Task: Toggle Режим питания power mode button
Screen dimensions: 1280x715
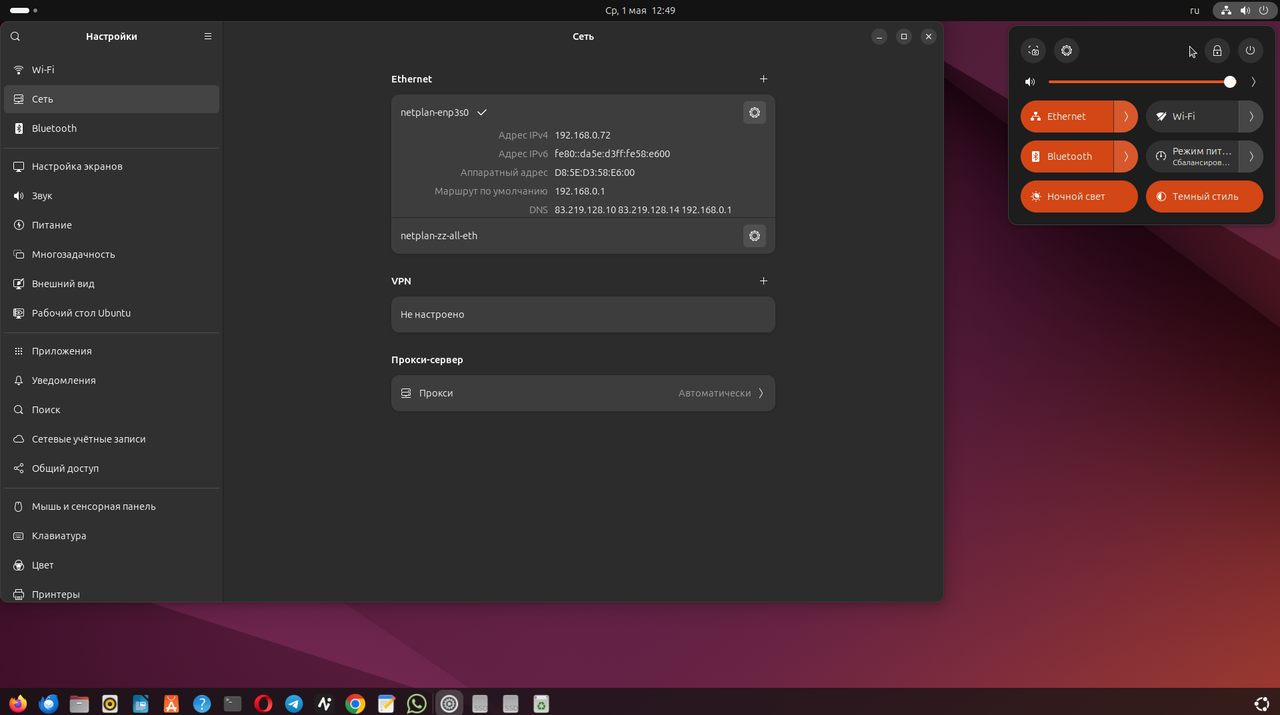Action: point(1192,156)
